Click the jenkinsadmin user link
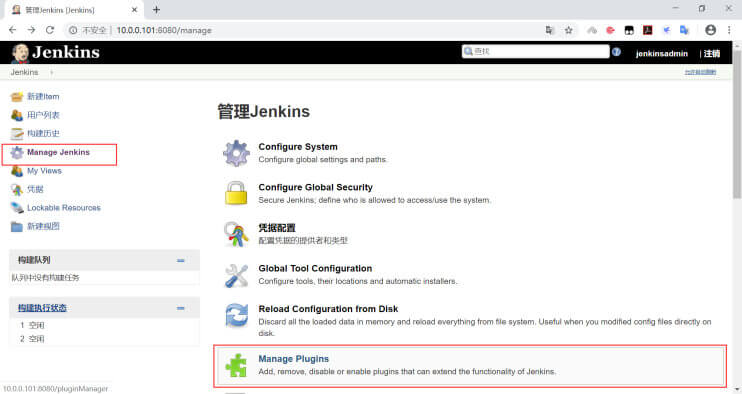Viewport: 742px width, 394px height. [662, 53]
